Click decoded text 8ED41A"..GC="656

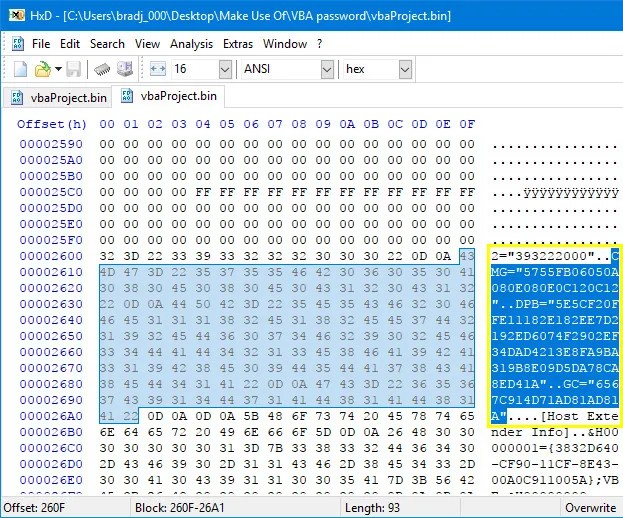coord(555,384)
